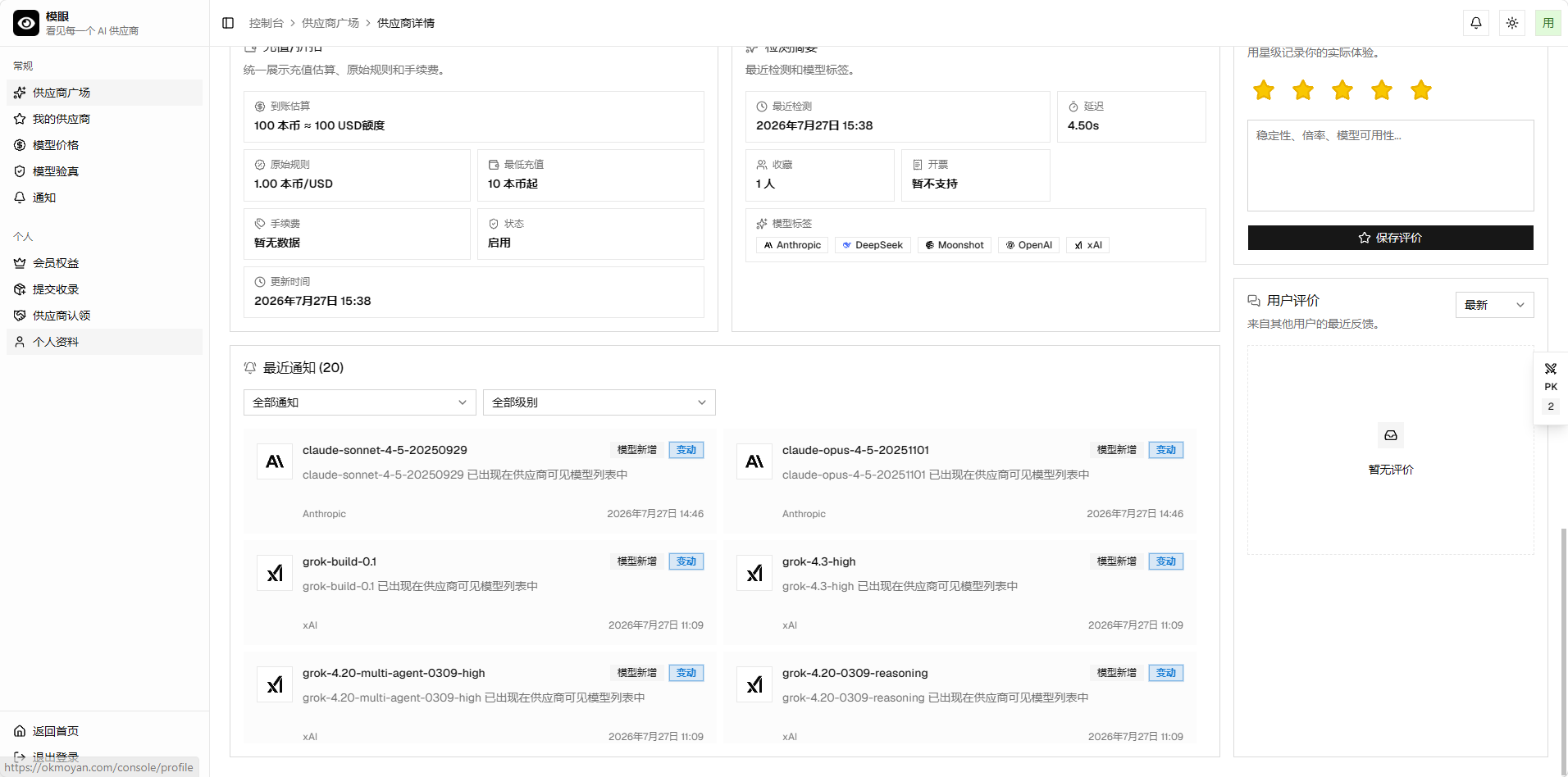The image size is (1568, 777).
Task: Focus the review comment text box
Action: (1390, 166)
